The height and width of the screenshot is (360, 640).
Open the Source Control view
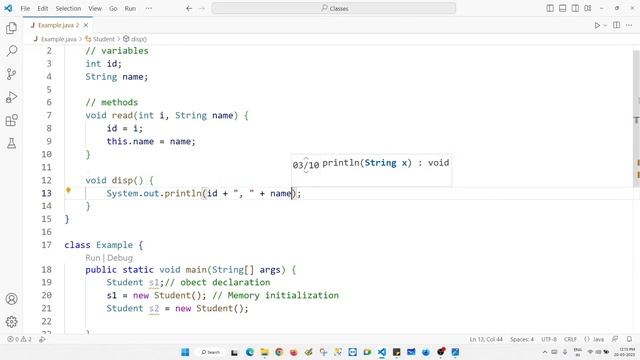(11, 74)
